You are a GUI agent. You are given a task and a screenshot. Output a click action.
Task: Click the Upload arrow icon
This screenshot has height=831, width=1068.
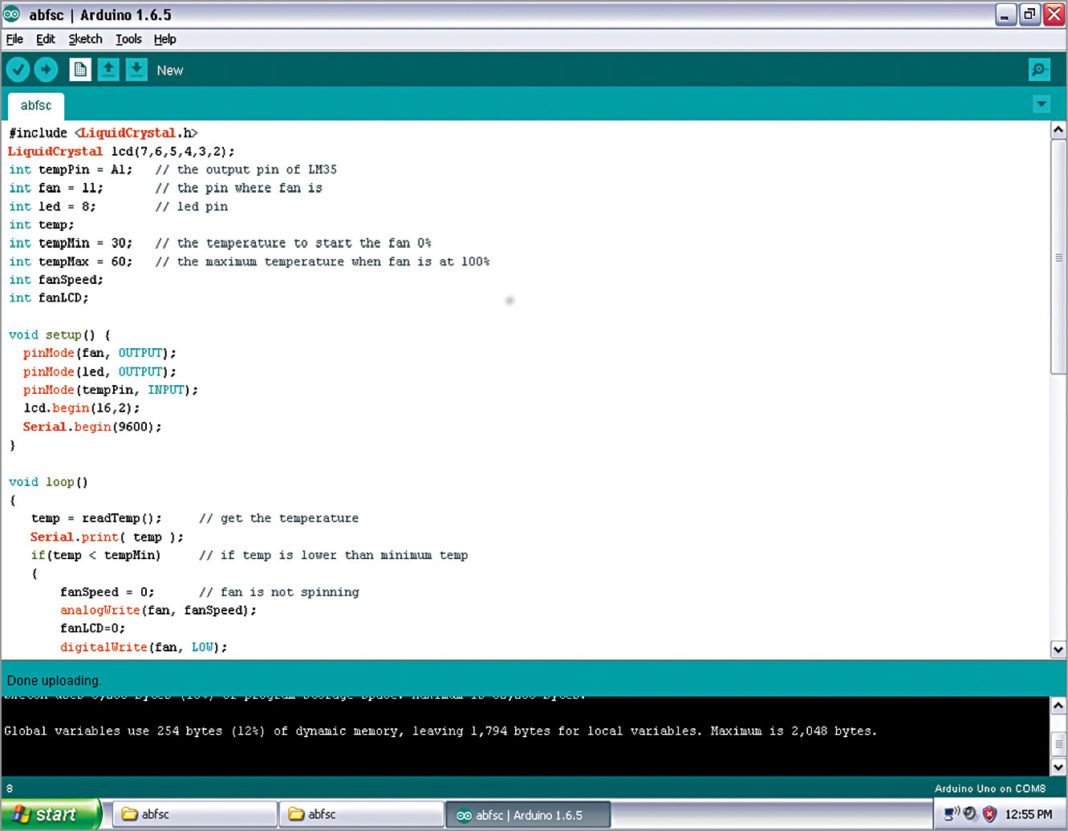click(46, 69)
